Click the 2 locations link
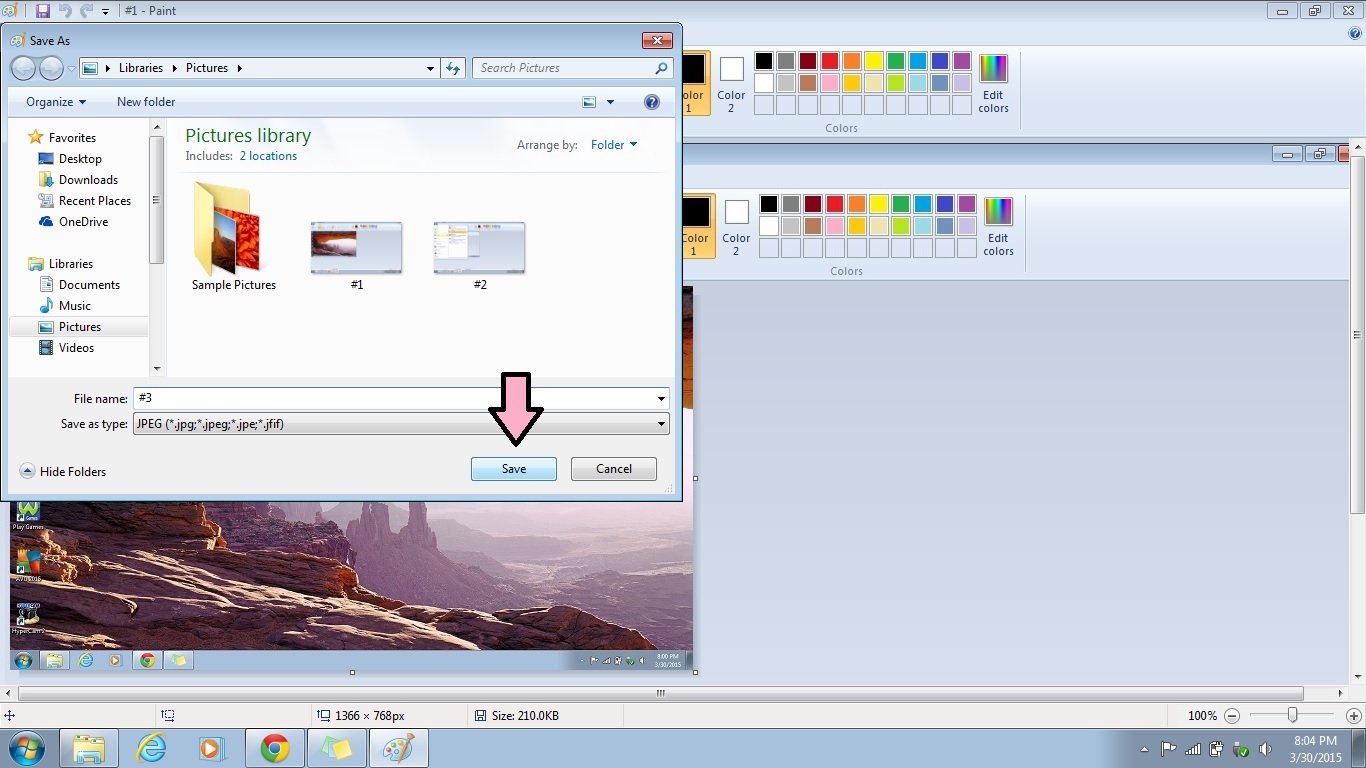 pyautogui.click(x=268, y=156)
